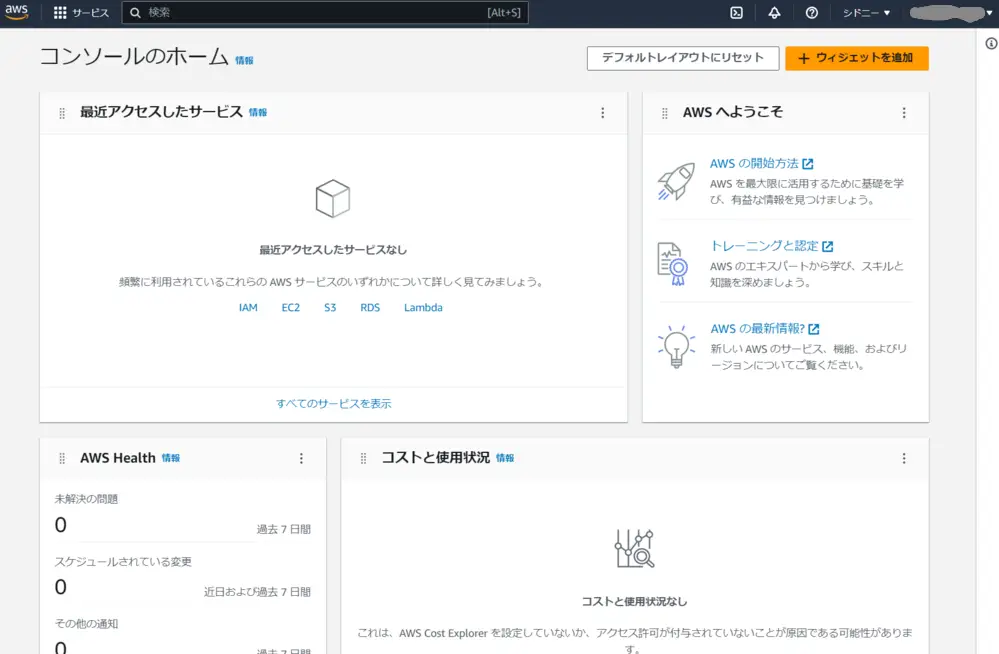Click デフォルトレイアウトにリセット button
Image resolution: width=999 pixels, height=654 pixels.
[683, 58]
